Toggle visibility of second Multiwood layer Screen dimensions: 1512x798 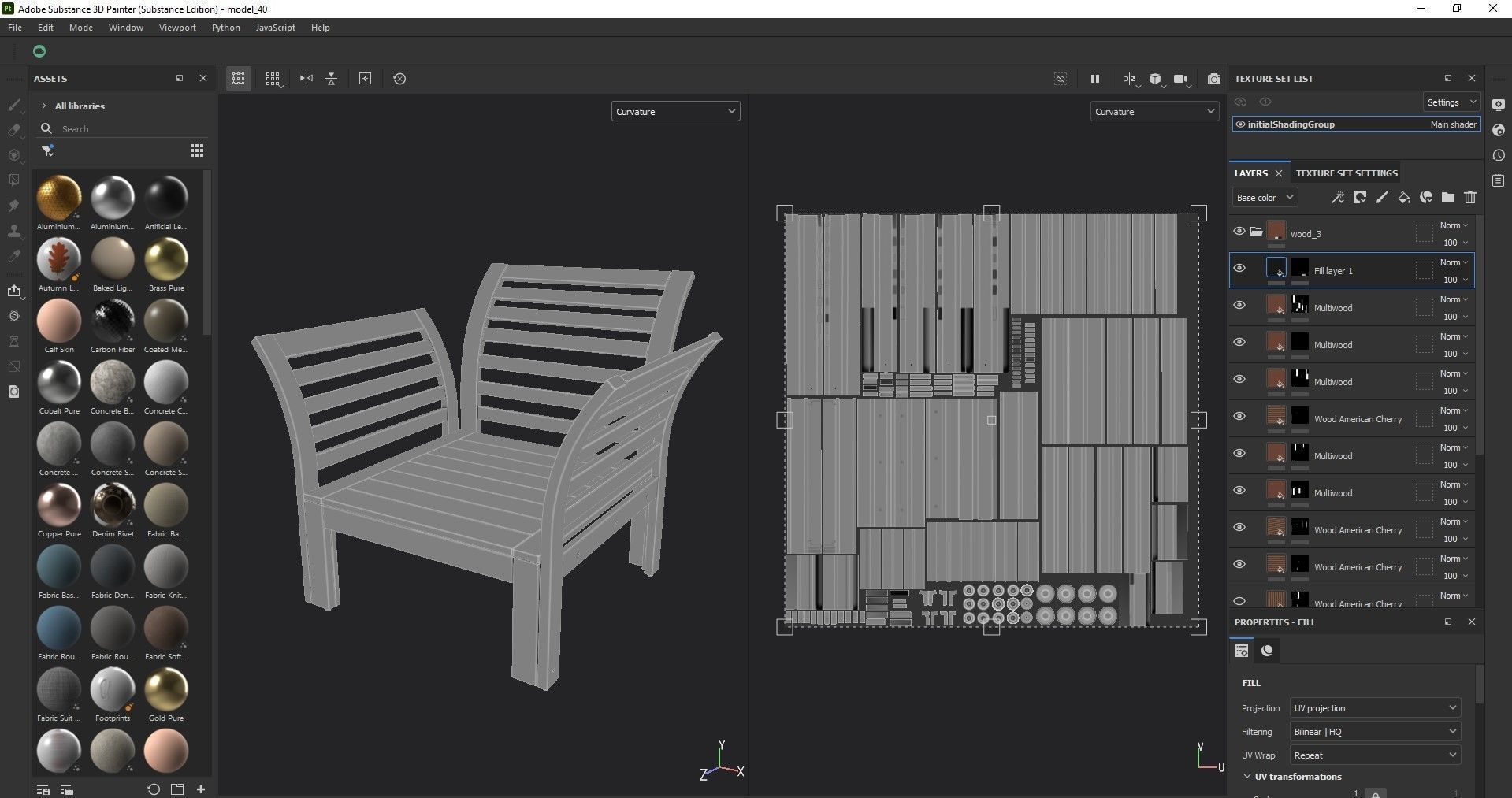[1239, 343]
